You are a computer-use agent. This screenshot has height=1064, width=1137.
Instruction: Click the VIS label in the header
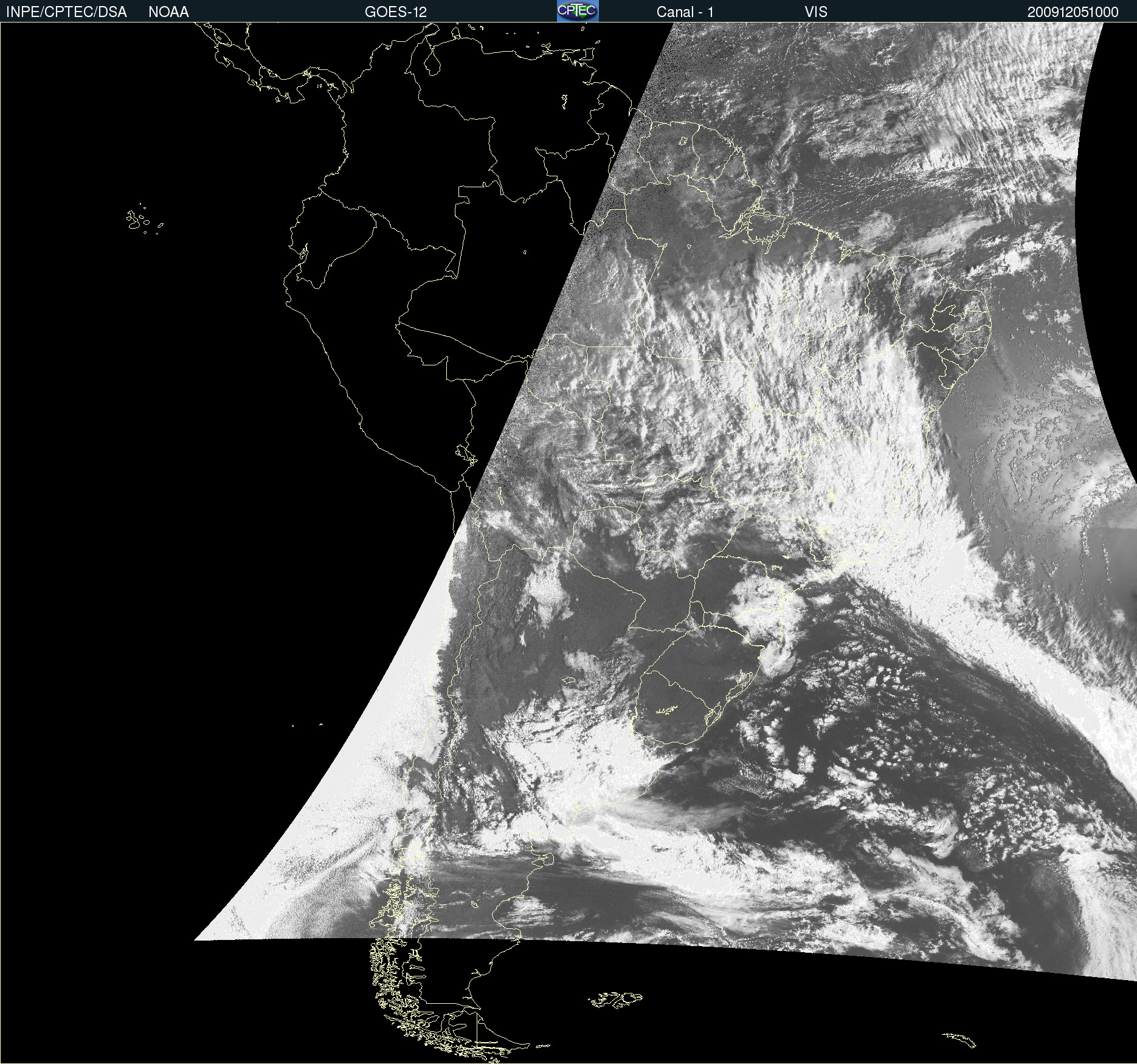816,12
